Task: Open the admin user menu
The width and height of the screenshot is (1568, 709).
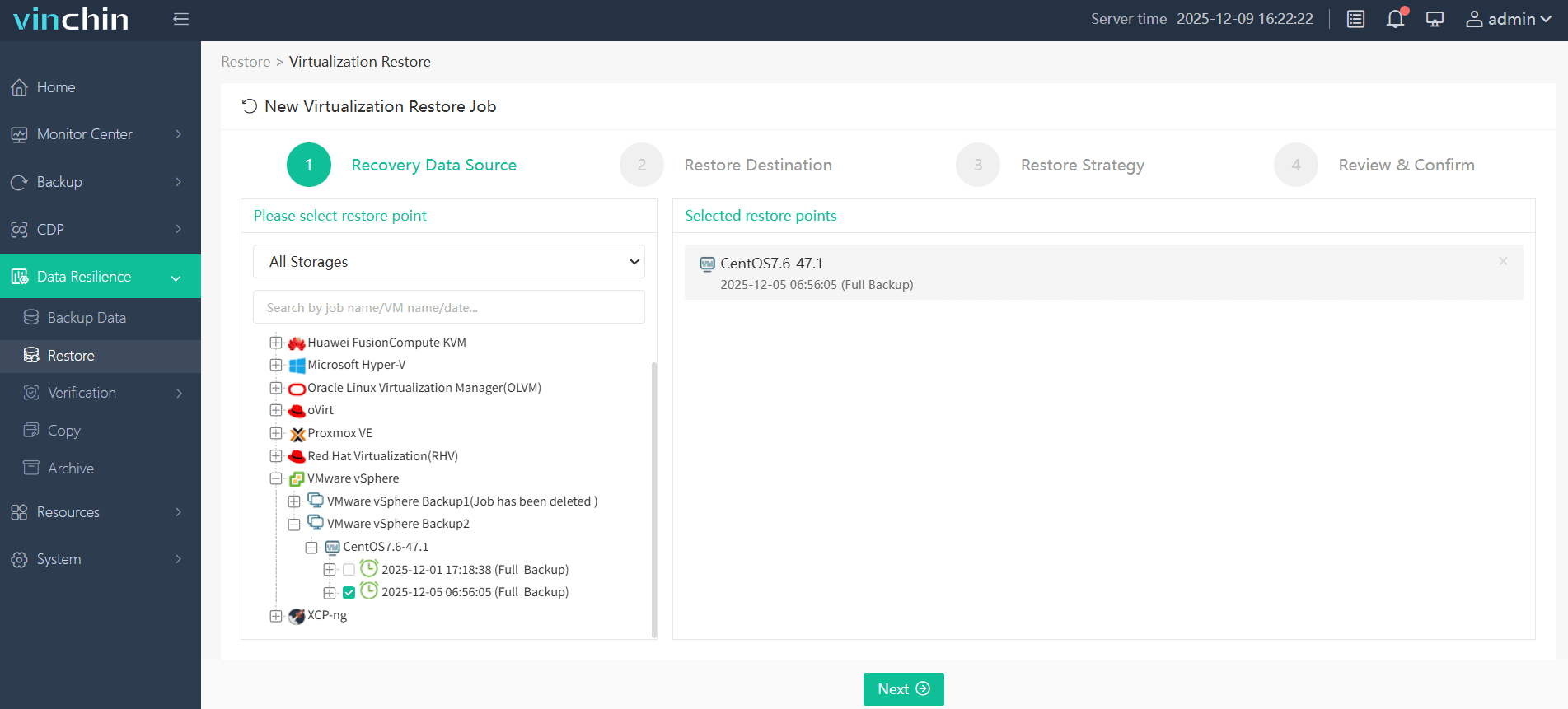Action: pos(1509,19)
